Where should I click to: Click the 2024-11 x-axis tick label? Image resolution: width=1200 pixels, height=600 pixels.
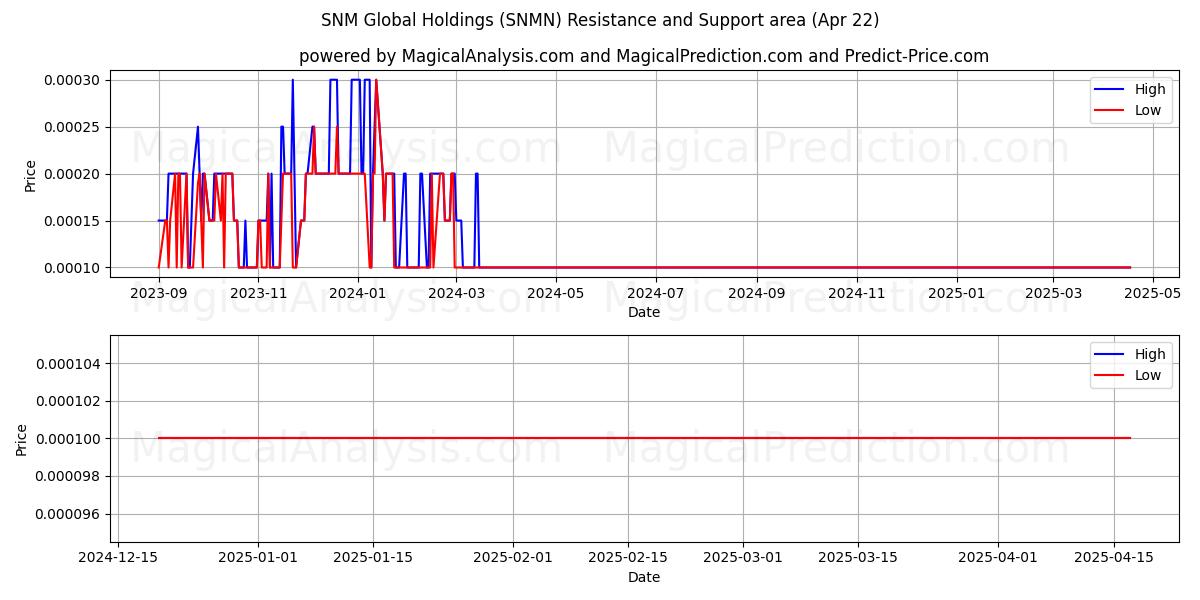pyautogui.click(x=857, y=293)
